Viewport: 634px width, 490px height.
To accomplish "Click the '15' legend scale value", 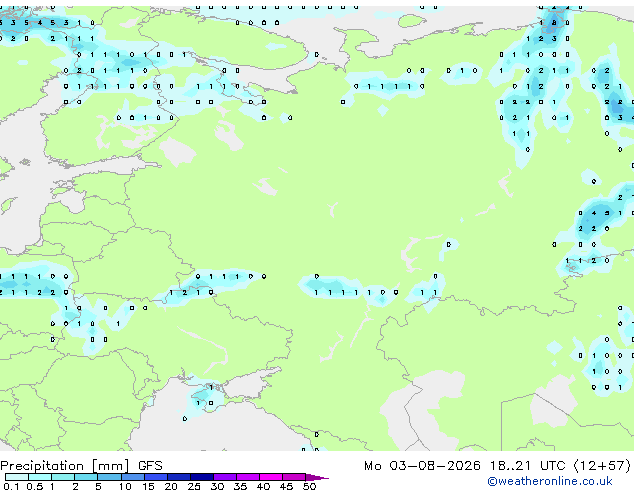I will tap(148, 486).
